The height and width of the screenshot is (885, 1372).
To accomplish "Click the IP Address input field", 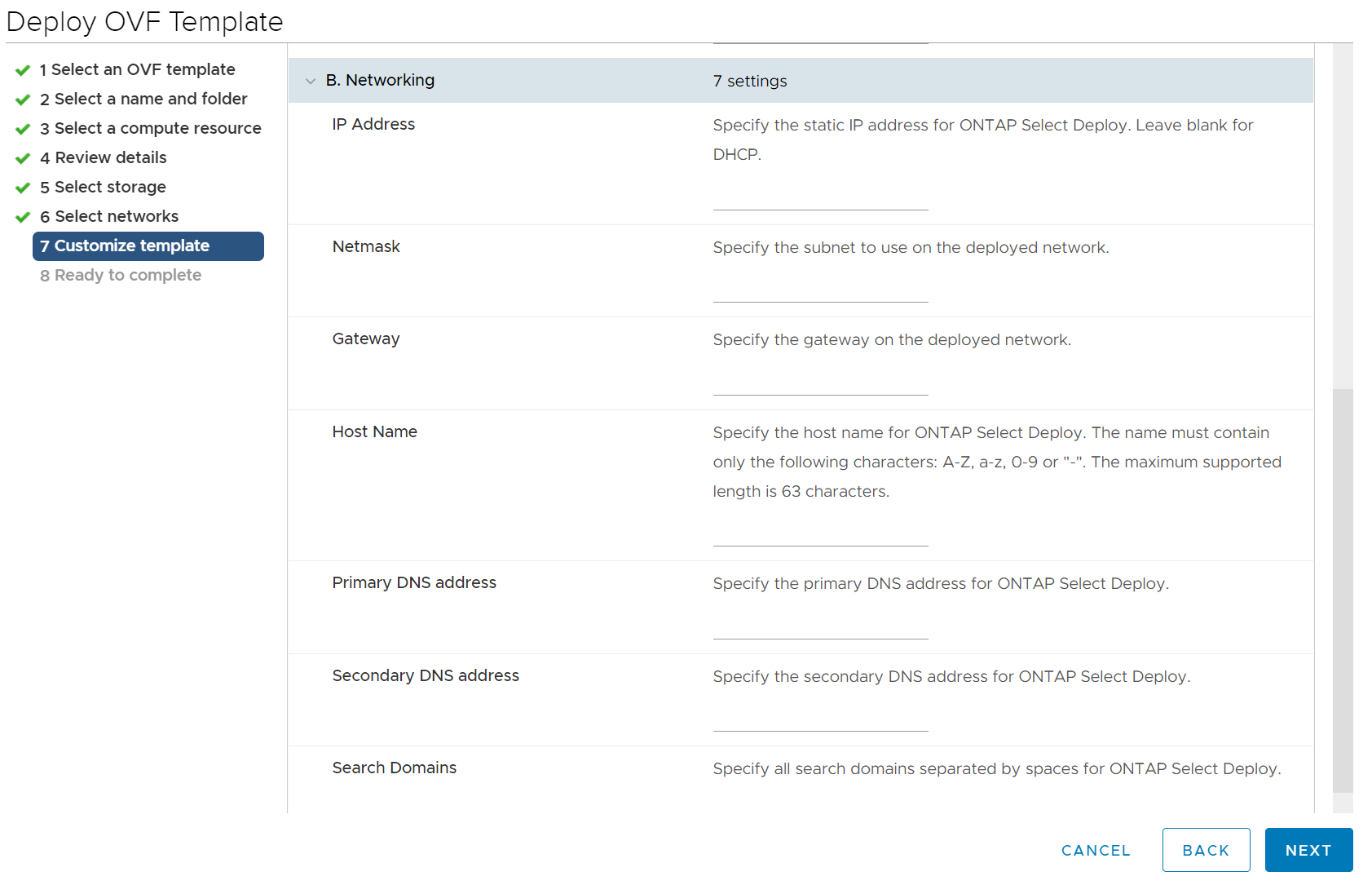I will click(x=820, y=206).
